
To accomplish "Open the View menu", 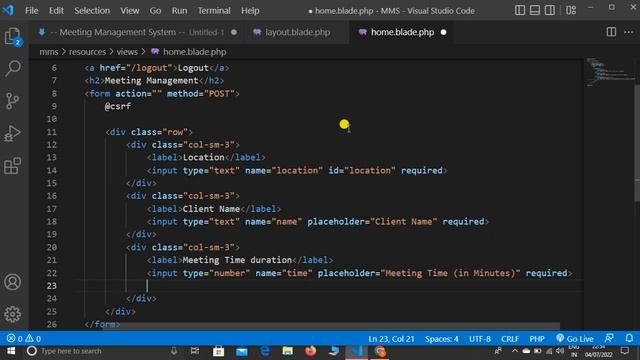I will 129,11.
